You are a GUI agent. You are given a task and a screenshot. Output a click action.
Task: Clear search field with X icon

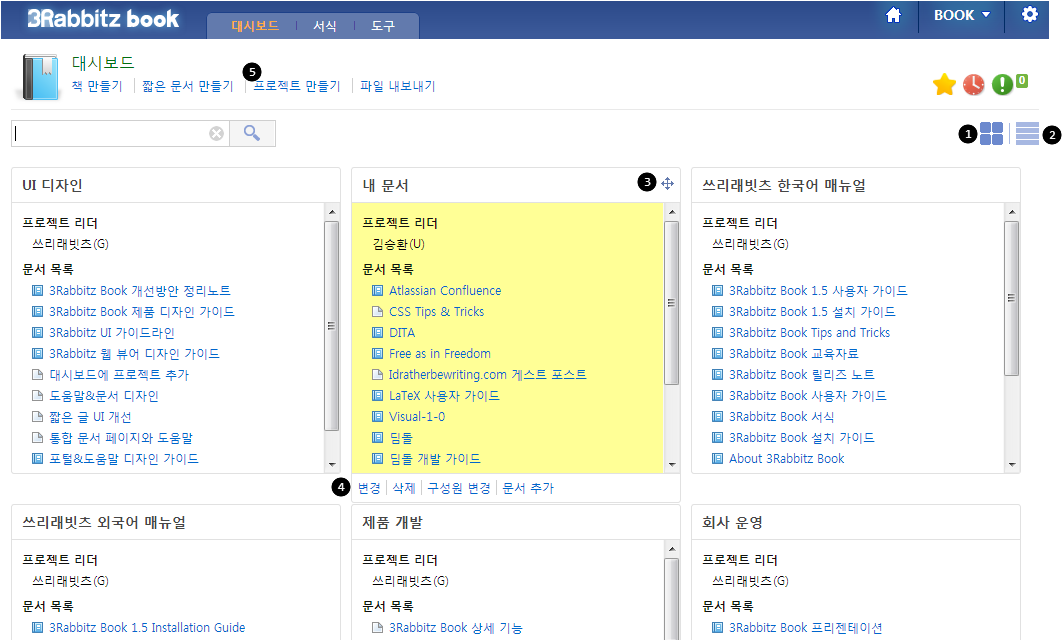pyautogui.click(x=216, y=134)
